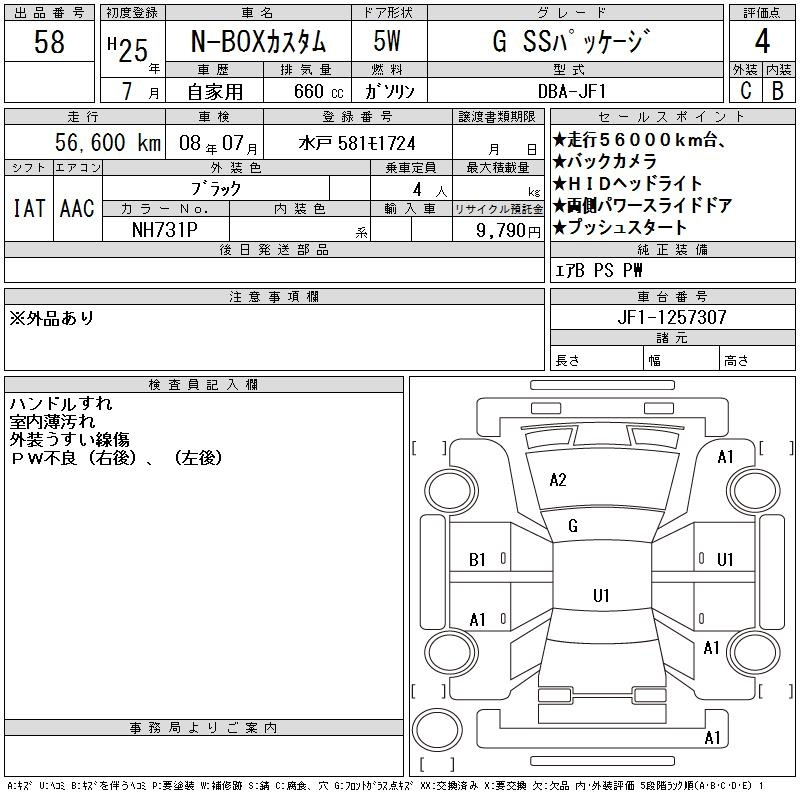Click the sales point ★バックカメラ
Image resolution: width=800 pixels, height=800 pixels.
click(605, 161)
